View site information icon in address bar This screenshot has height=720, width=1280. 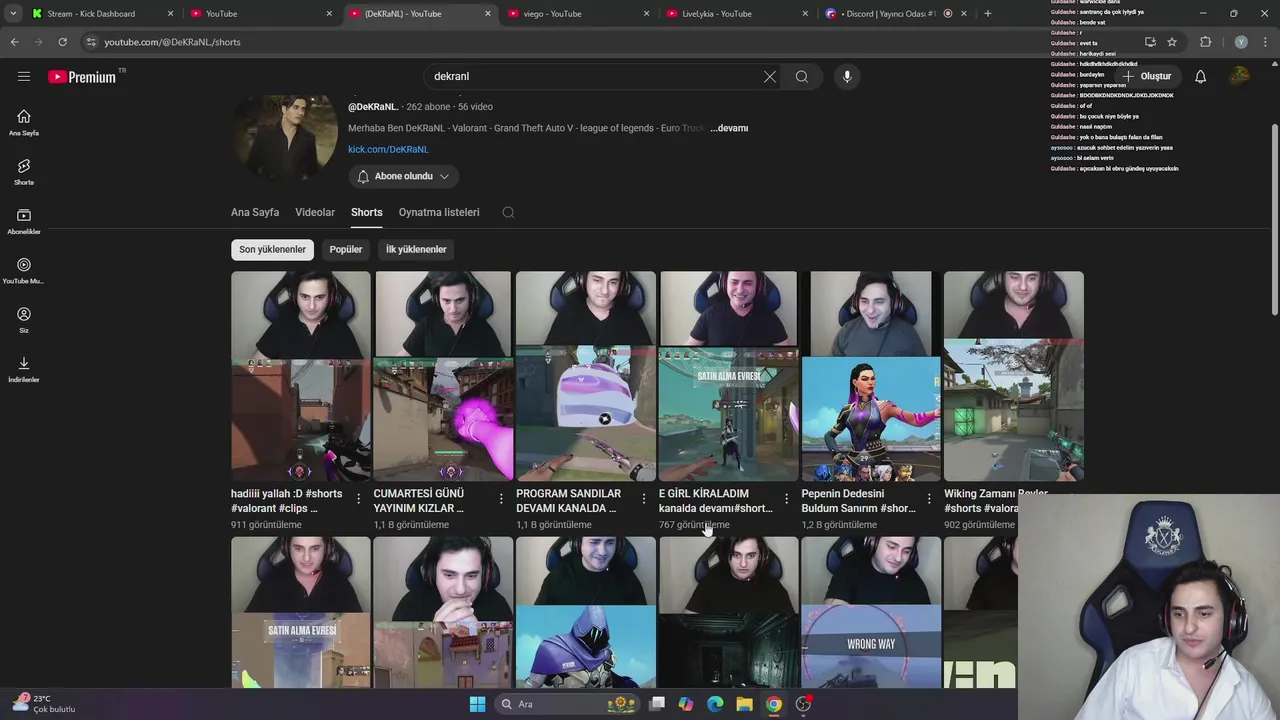click(x=91, y=42)
